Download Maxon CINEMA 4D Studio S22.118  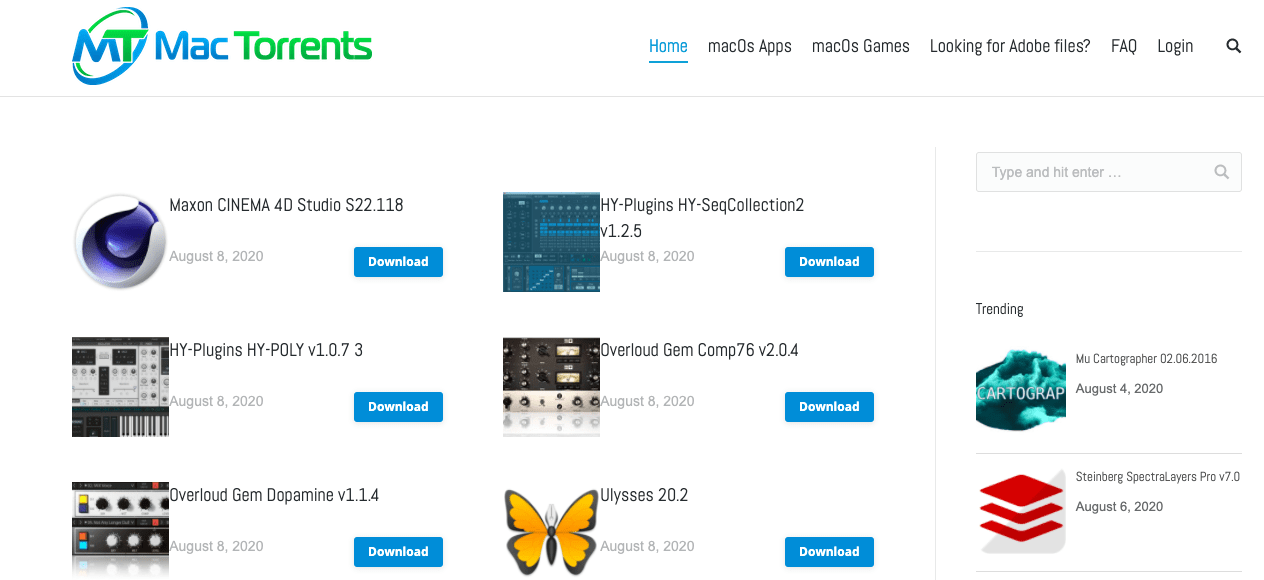tap(398, 262)
